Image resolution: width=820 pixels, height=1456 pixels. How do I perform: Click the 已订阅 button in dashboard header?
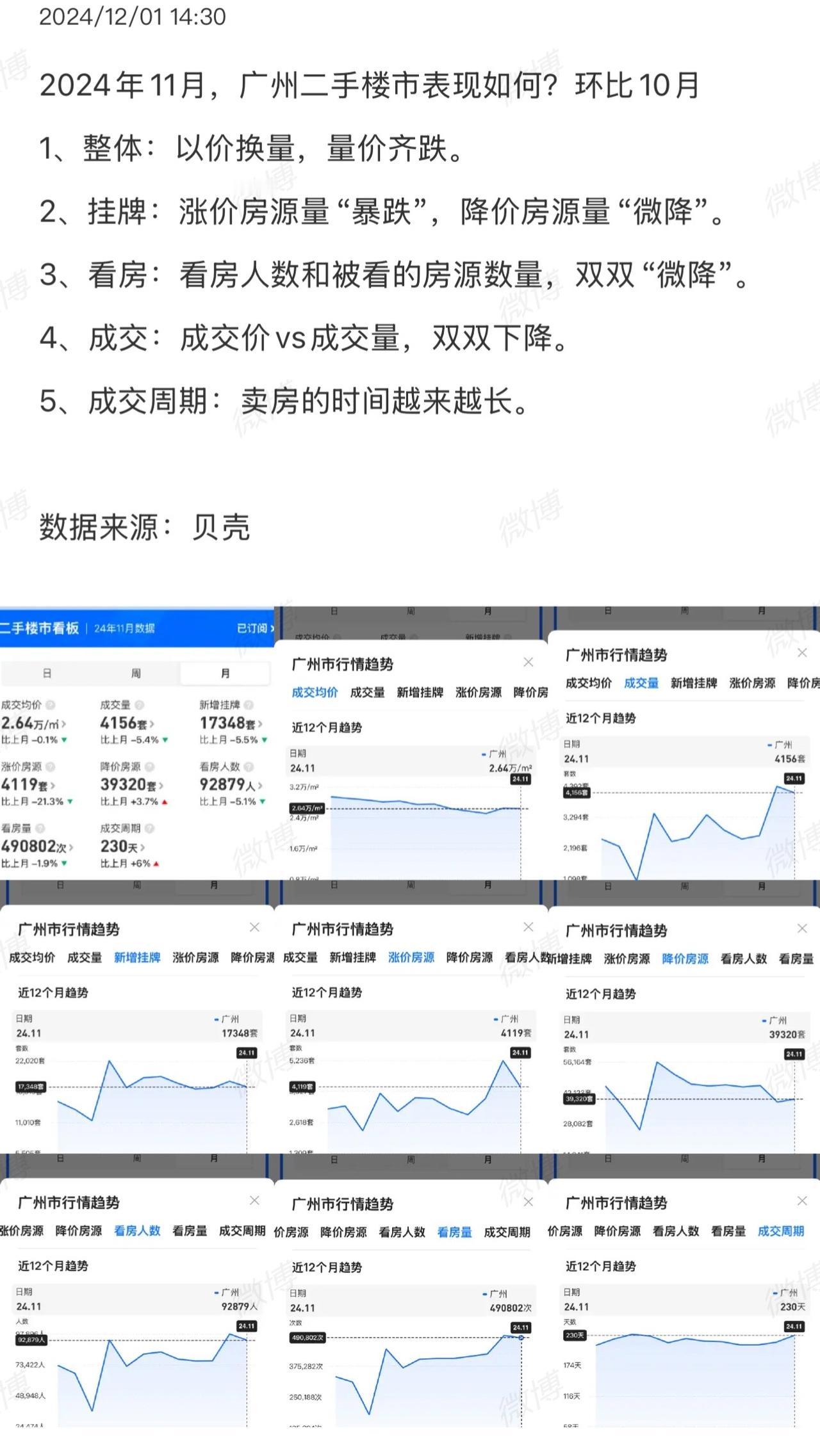[x=254, y=628]
